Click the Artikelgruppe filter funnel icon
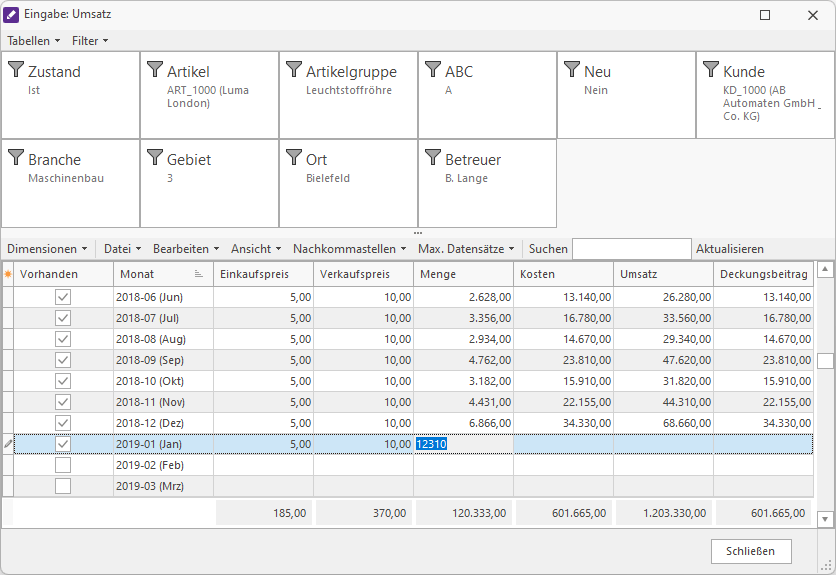 click(294, 70)
